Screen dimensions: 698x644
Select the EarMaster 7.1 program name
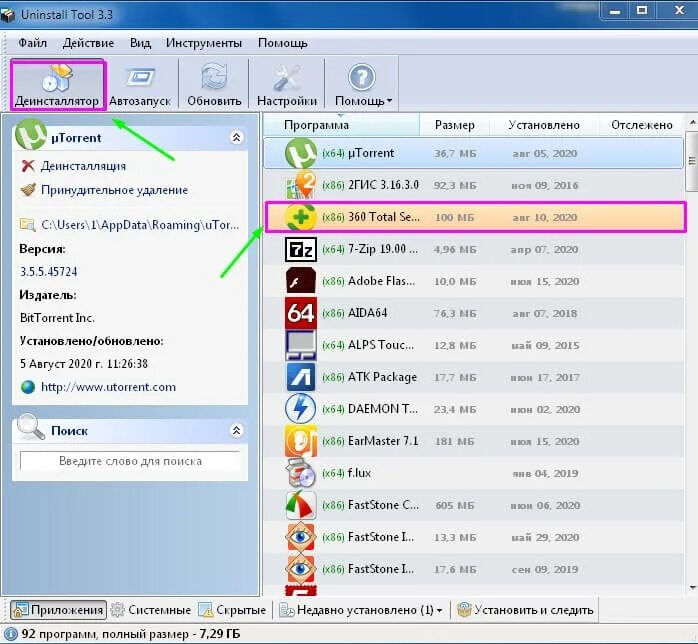(383, 441)
